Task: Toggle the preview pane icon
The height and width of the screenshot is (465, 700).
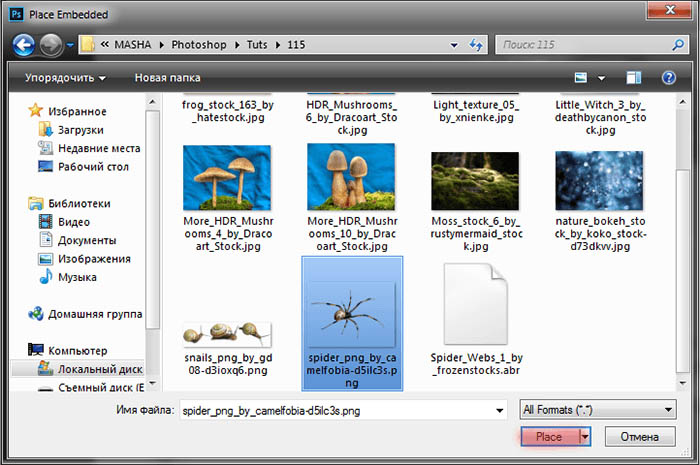Action: tap(633, 78)
